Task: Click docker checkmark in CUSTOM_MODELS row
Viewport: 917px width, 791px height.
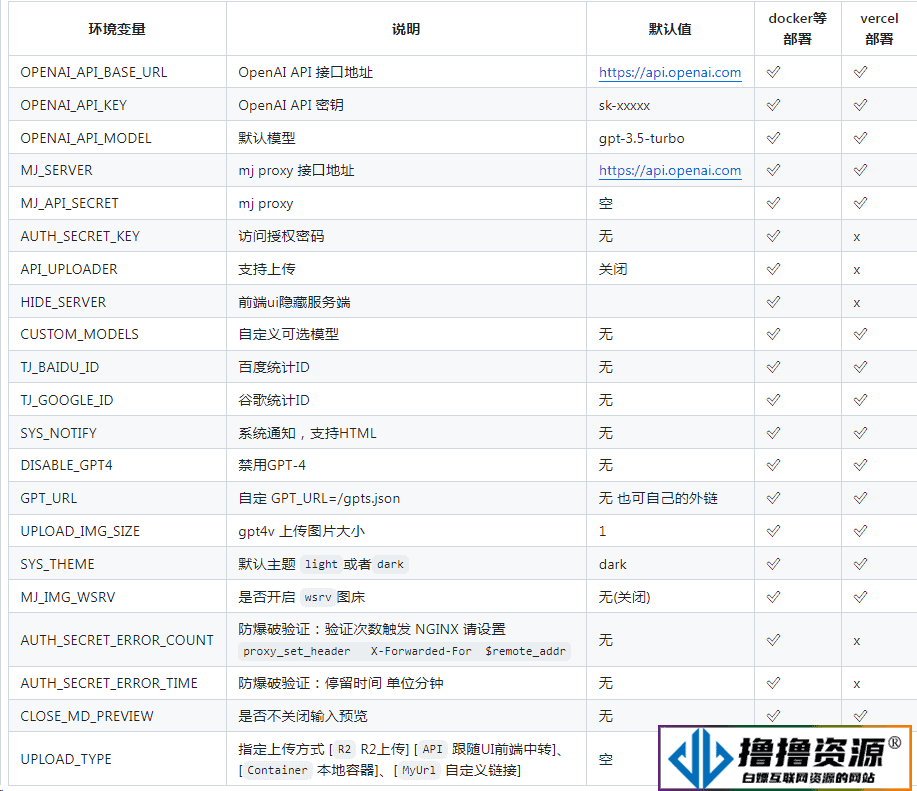Action: click(x=773, y=334)
